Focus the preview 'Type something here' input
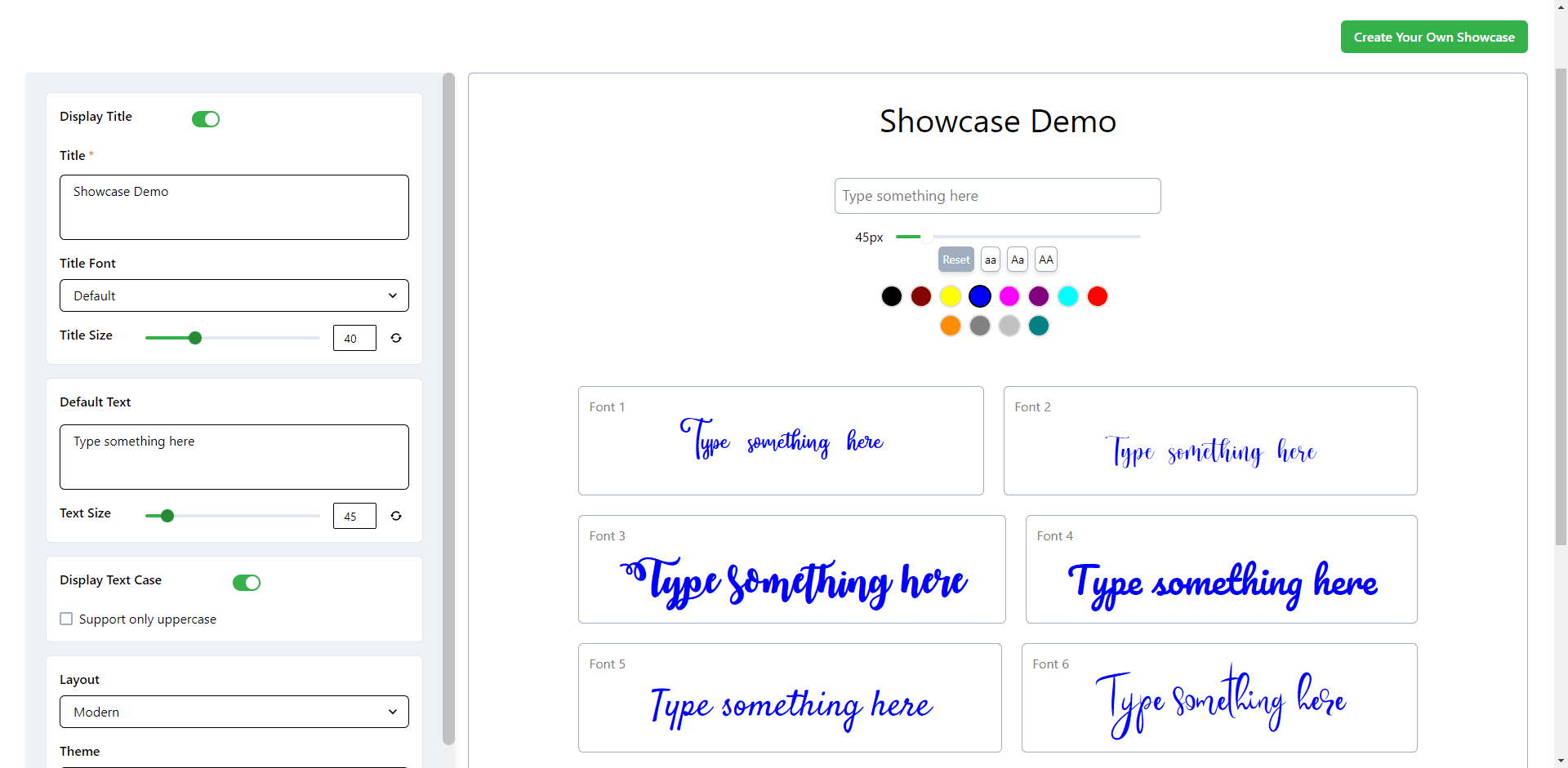This screenshot has height=768, width=1568. [997, 196]
